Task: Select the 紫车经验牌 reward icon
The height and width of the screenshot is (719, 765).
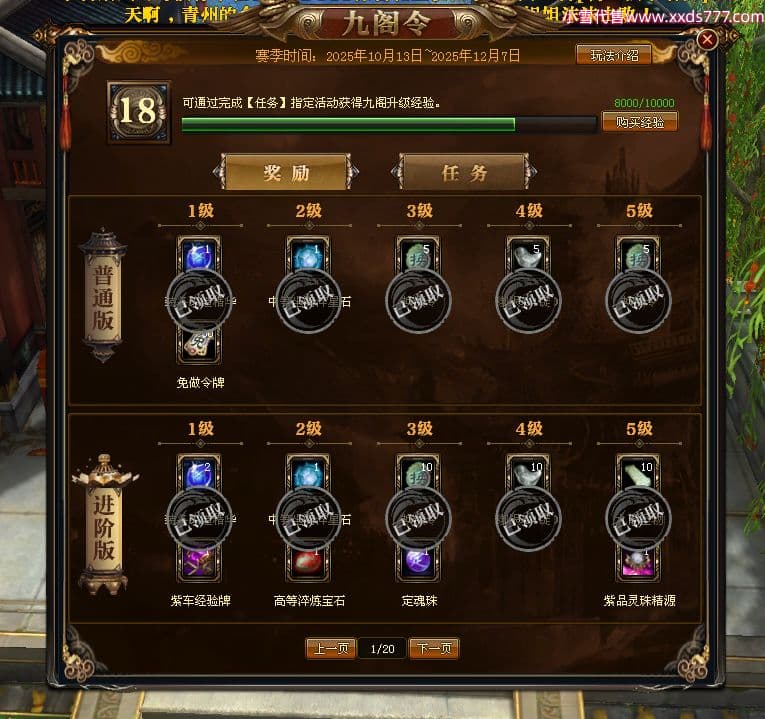Action: (x=199, y=564)
